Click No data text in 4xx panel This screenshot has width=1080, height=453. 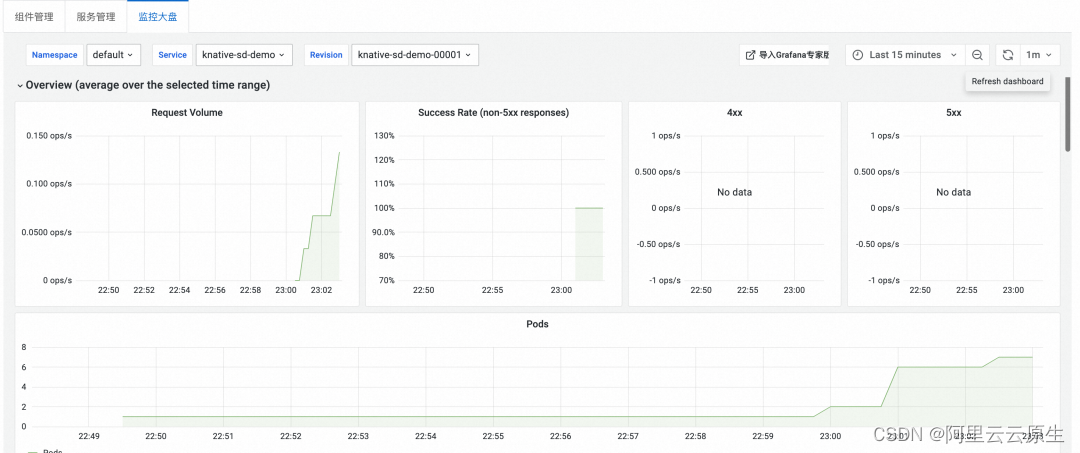click(x=734, y=193)
